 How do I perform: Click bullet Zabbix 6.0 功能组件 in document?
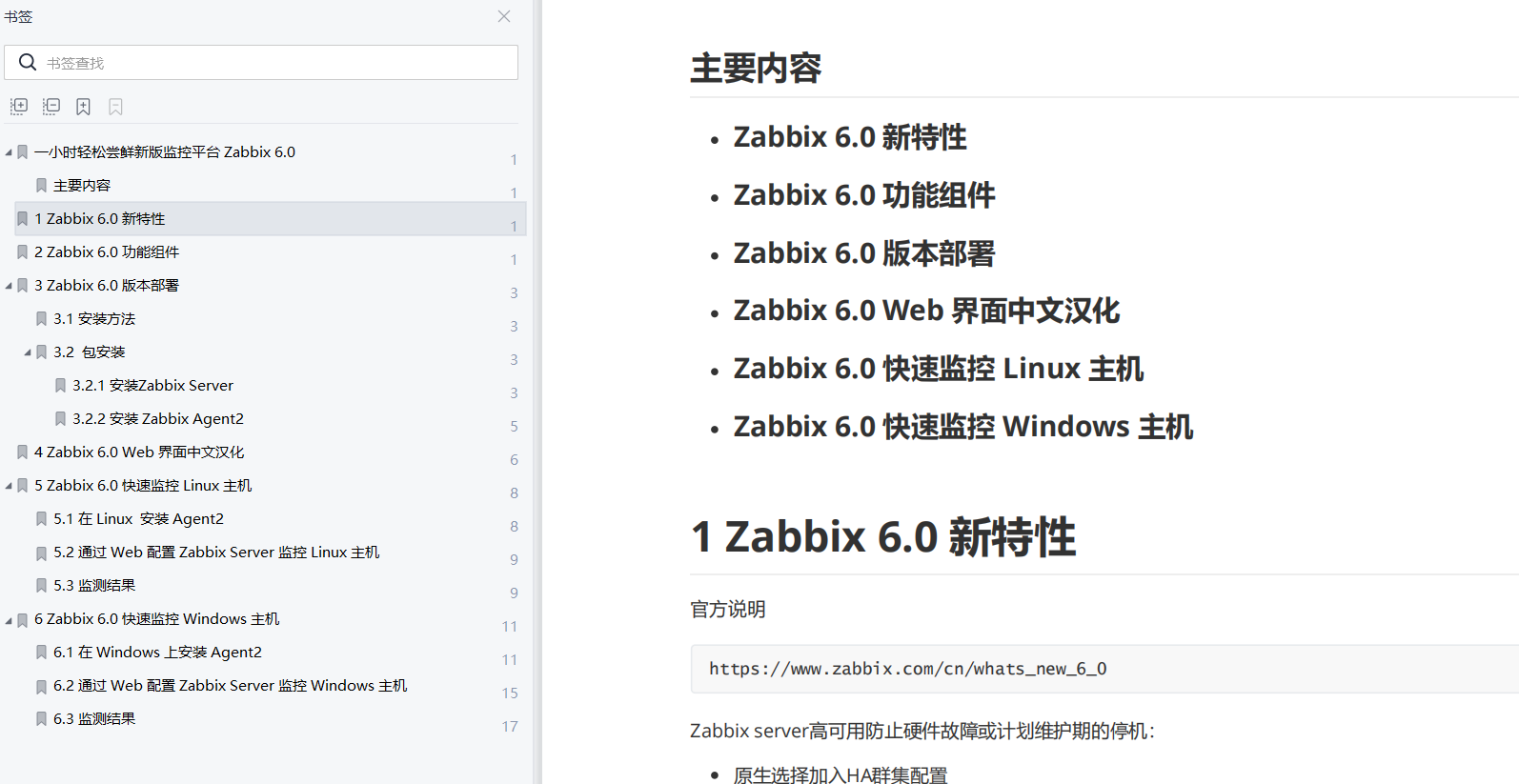864,195
